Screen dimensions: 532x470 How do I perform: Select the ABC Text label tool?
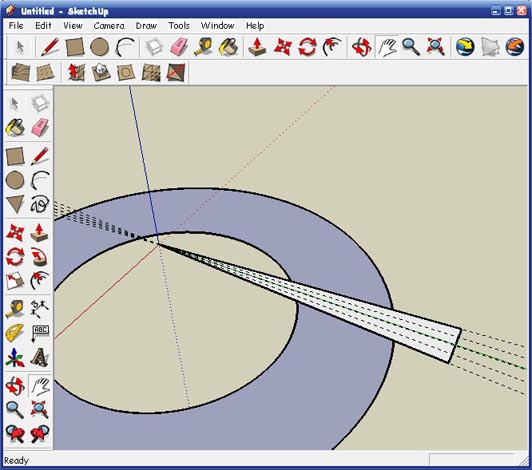(40, 333)
